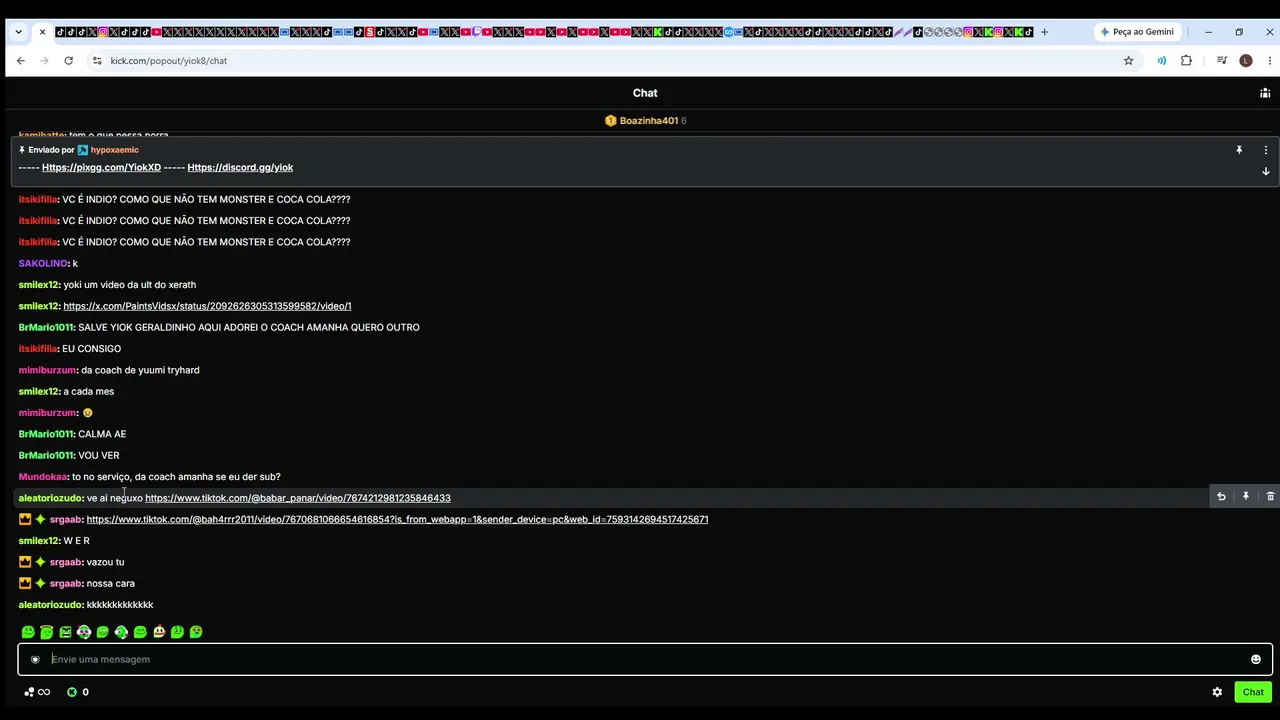Open smilex12's x.com PaintsVidsx video link
The width and height of the screenshot is (1280, 720).
pyautogui.click(x=207, y=306)
